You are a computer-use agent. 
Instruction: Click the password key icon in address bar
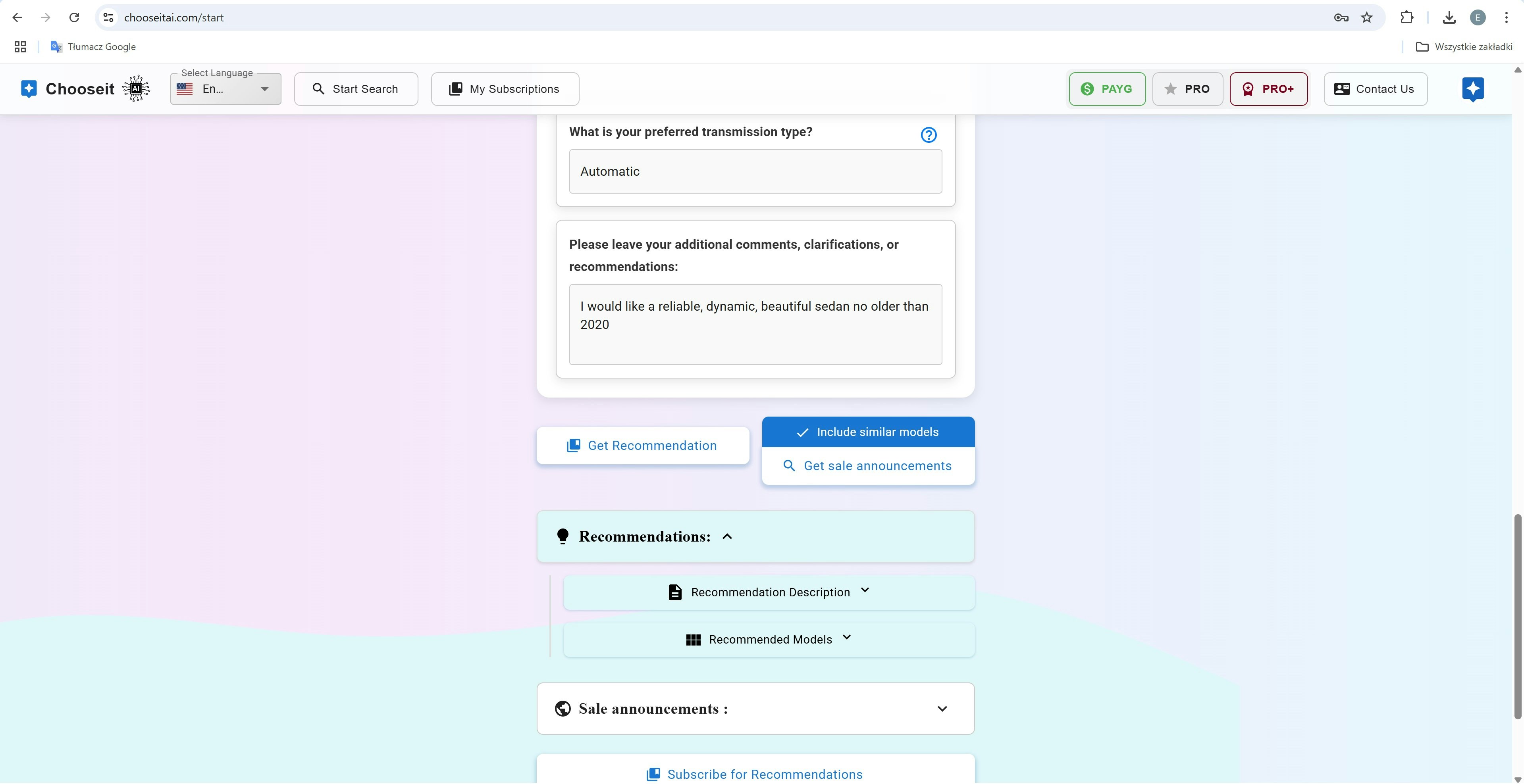point(1341,18)
